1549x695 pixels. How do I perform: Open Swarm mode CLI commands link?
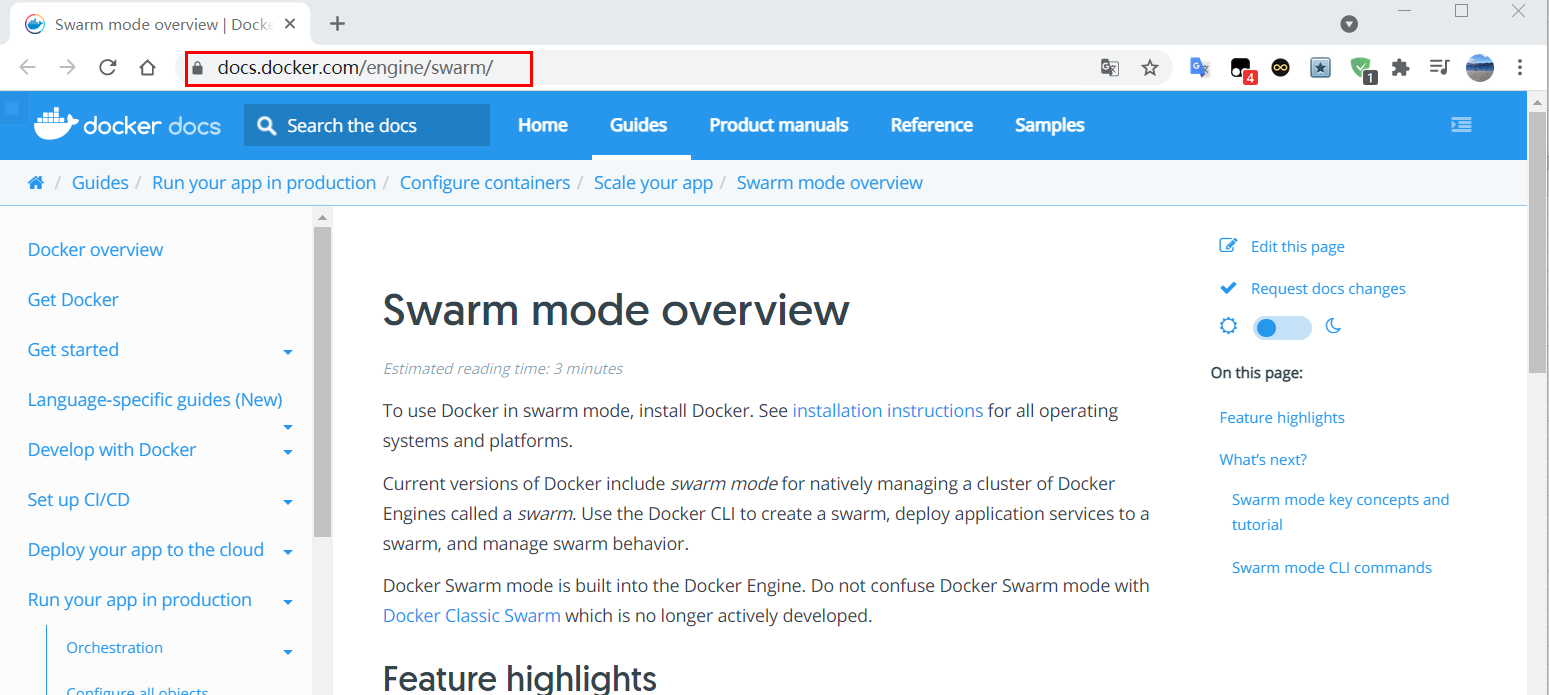tap(1332, 567)
